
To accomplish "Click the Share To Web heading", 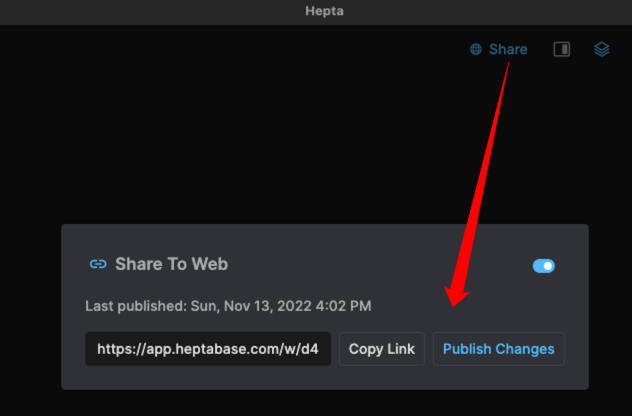I will click(171, 264).
